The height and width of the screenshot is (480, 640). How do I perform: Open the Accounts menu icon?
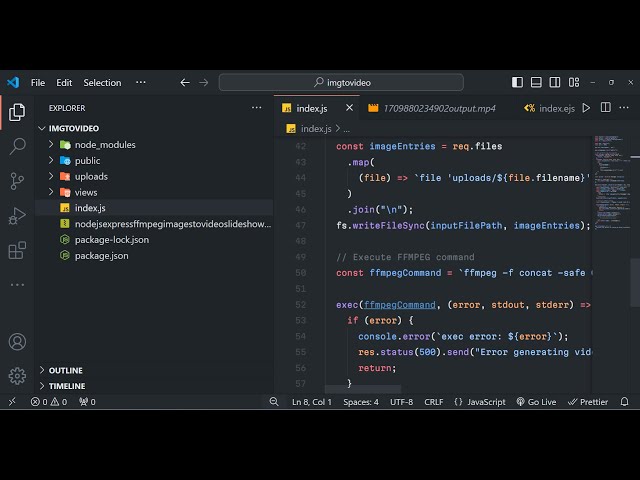point(17,342)
